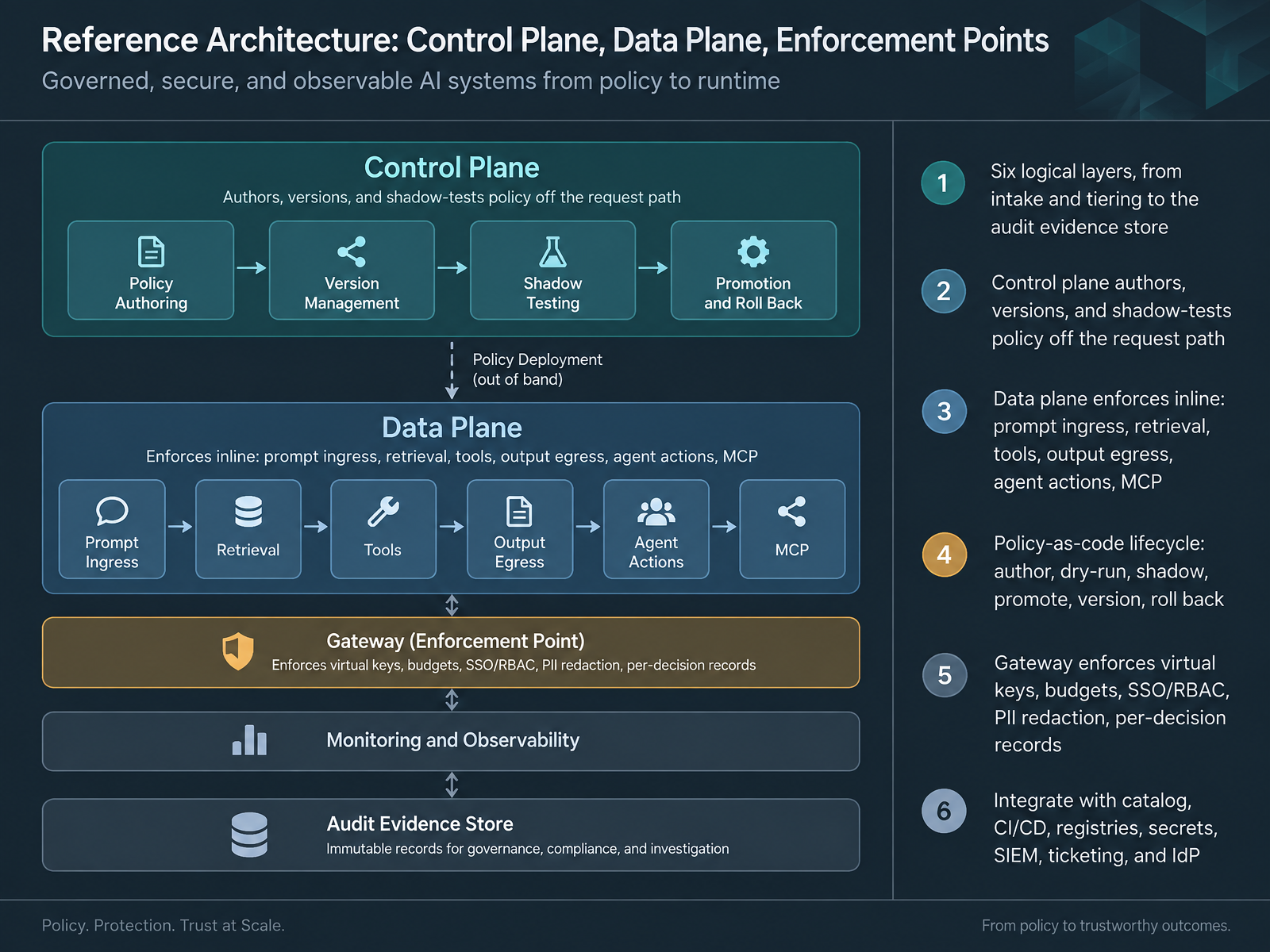This screenshot has height=952, width=1270.
Task: Click the Policy Authoring label
Action: tap(151, 293)
